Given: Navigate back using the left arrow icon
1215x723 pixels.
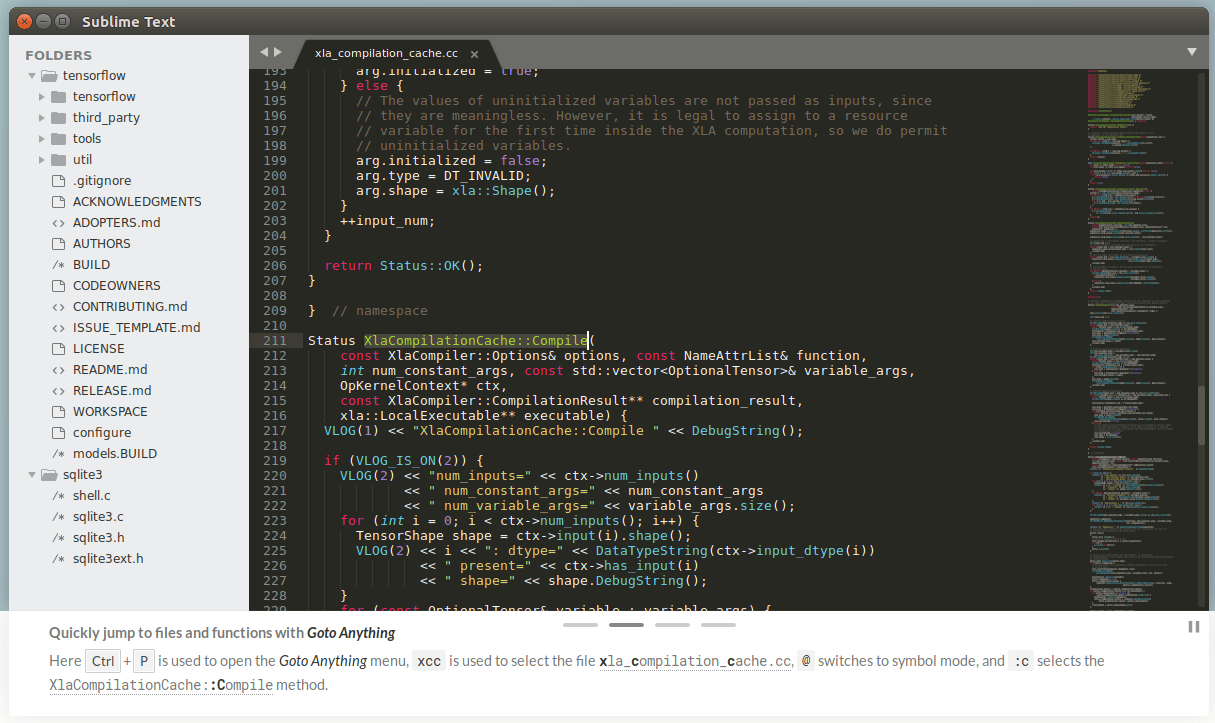Looking at the screenshot, I should click(x=263, y=53).
